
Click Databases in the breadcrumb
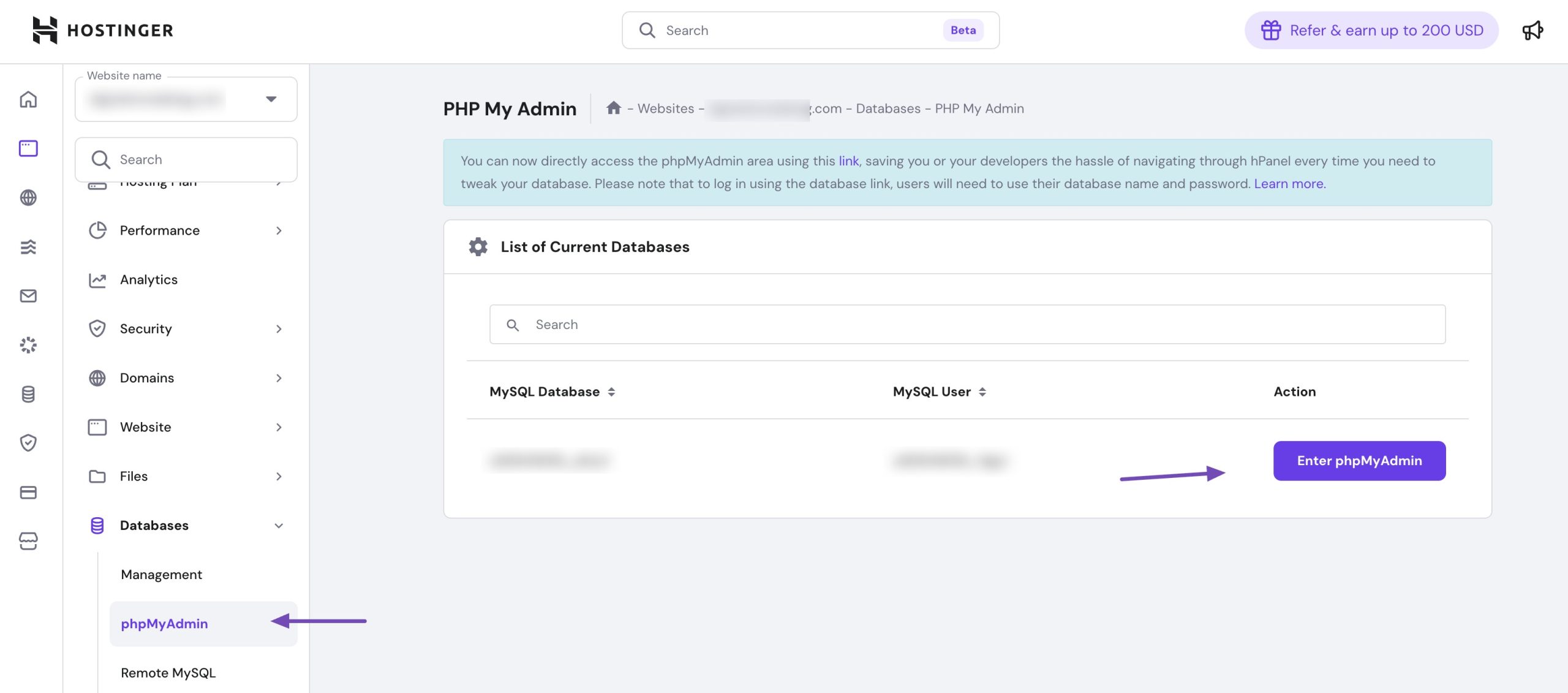click(888, 108)
